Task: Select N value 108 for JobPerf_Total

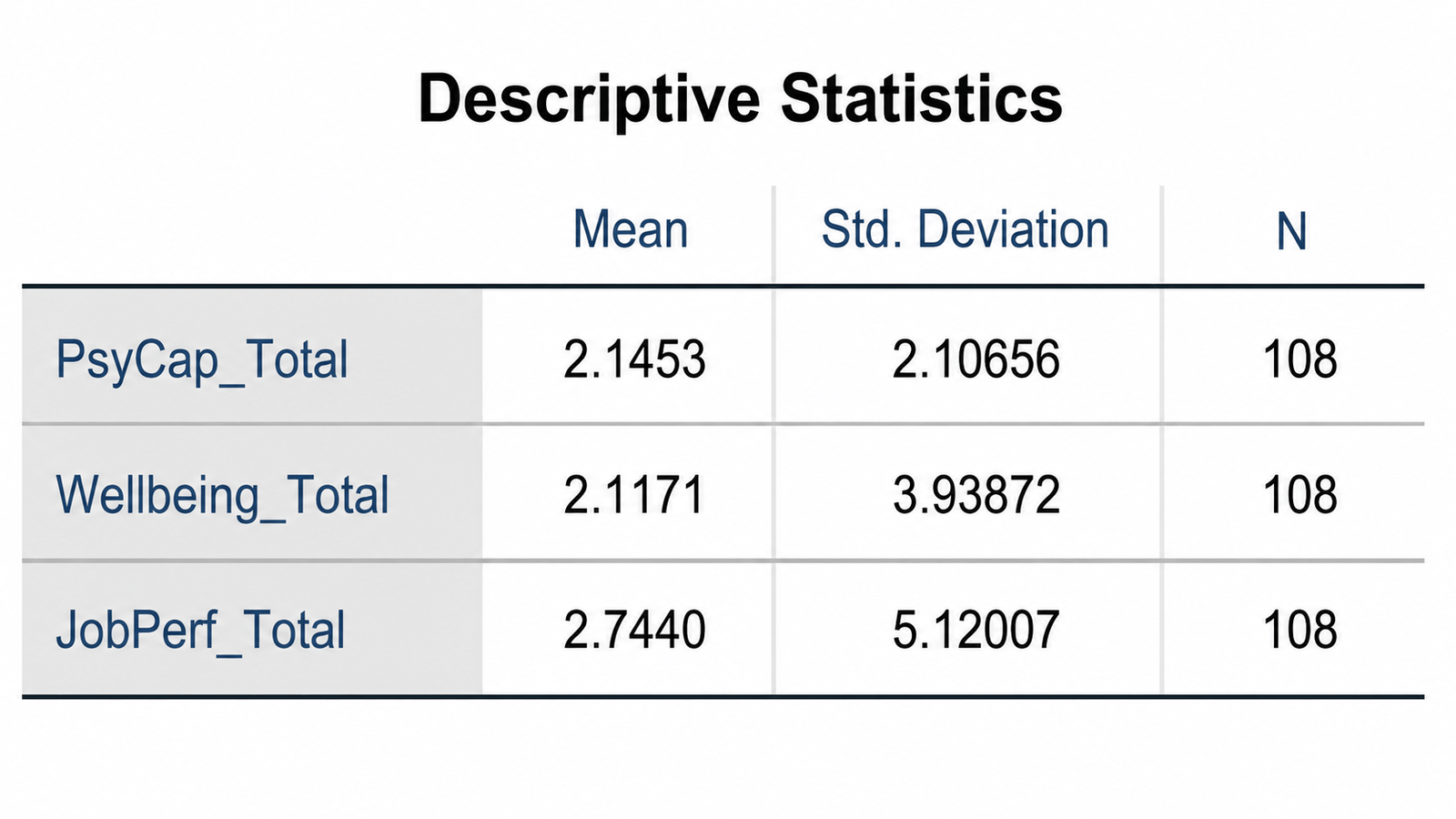Action: pyautogui.click(x=1300, y=630)
